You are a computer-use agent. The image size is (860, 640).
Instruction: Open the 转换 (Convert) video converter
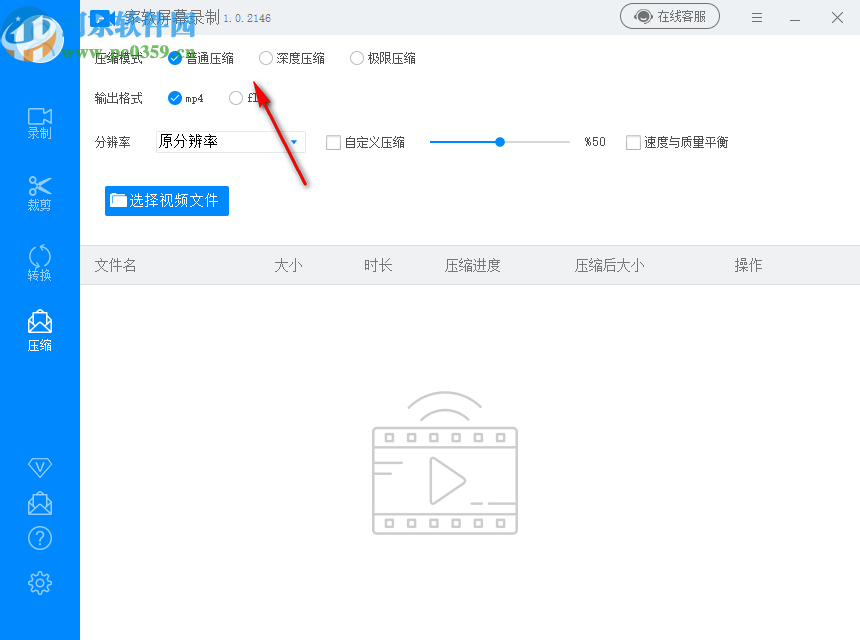[x=39, y=263]
